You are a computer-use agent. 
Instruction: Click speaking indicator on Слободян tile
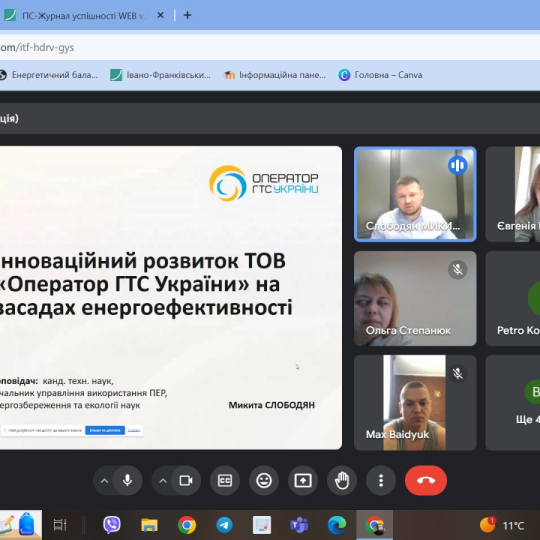pyautogui.click(x=458, y=165)
